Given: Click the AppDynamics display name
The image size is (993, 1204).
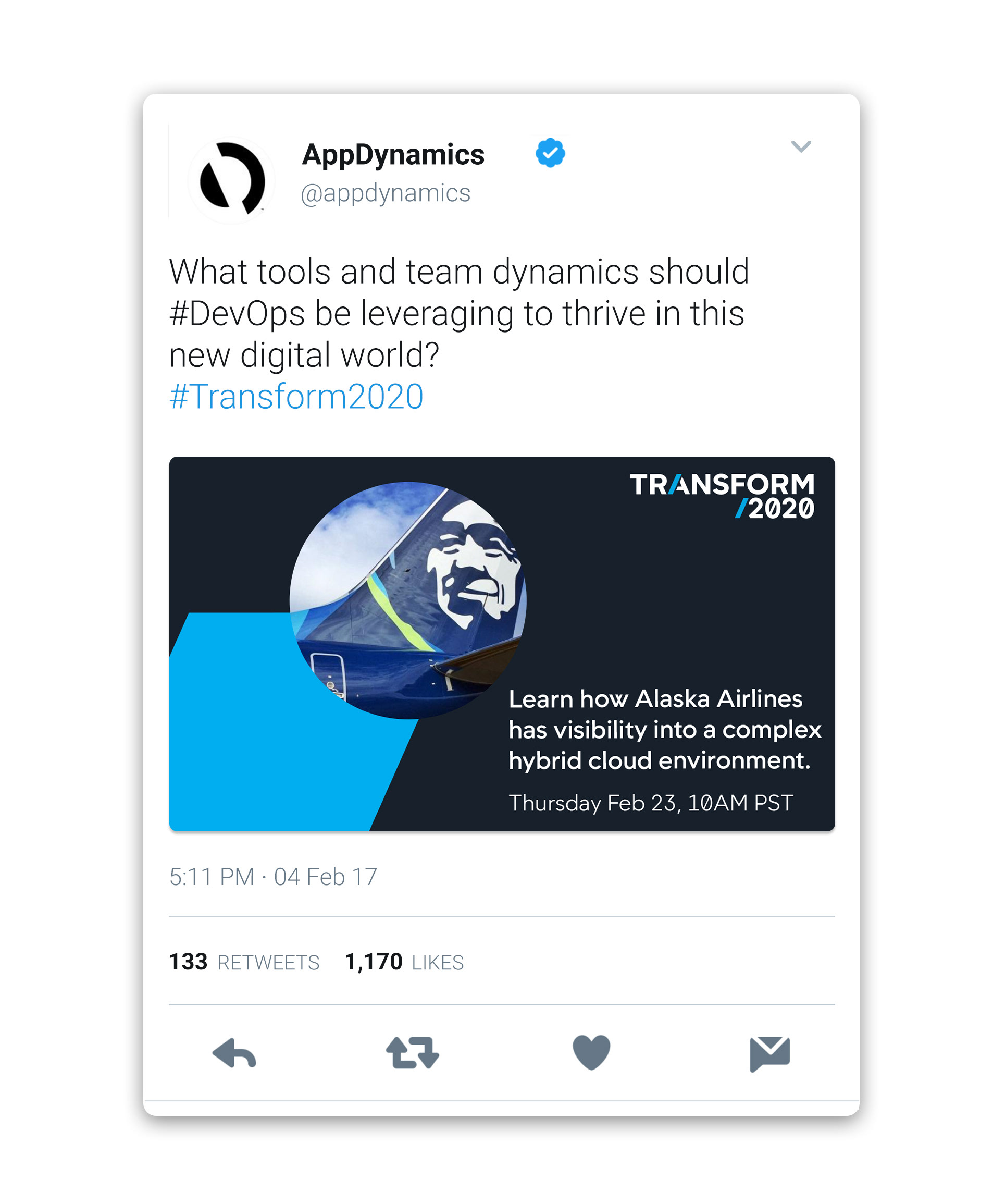Looking at the screenshot, I should [393, 154].
